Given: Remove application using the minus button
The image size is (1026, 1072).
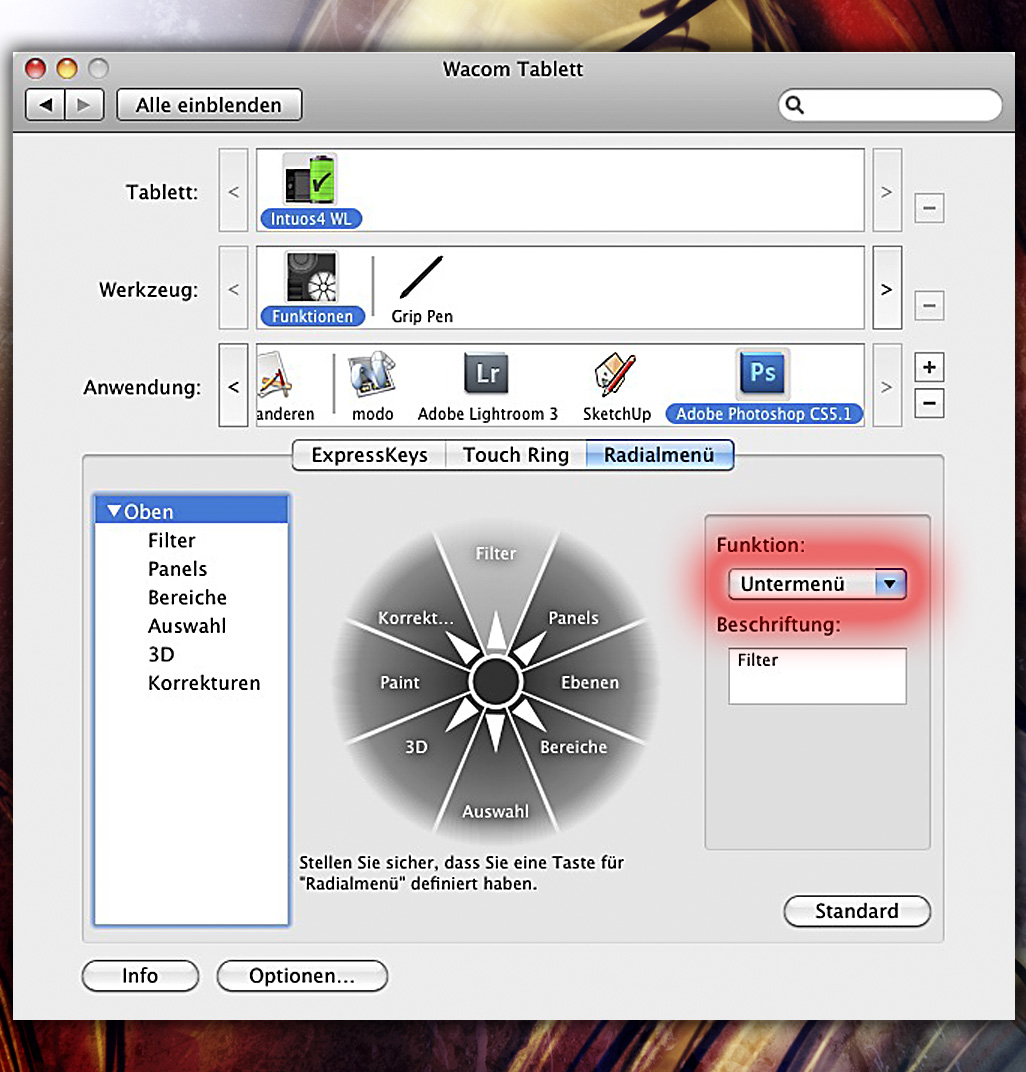Looking at the screenshot, I should (x=929, y=405).
